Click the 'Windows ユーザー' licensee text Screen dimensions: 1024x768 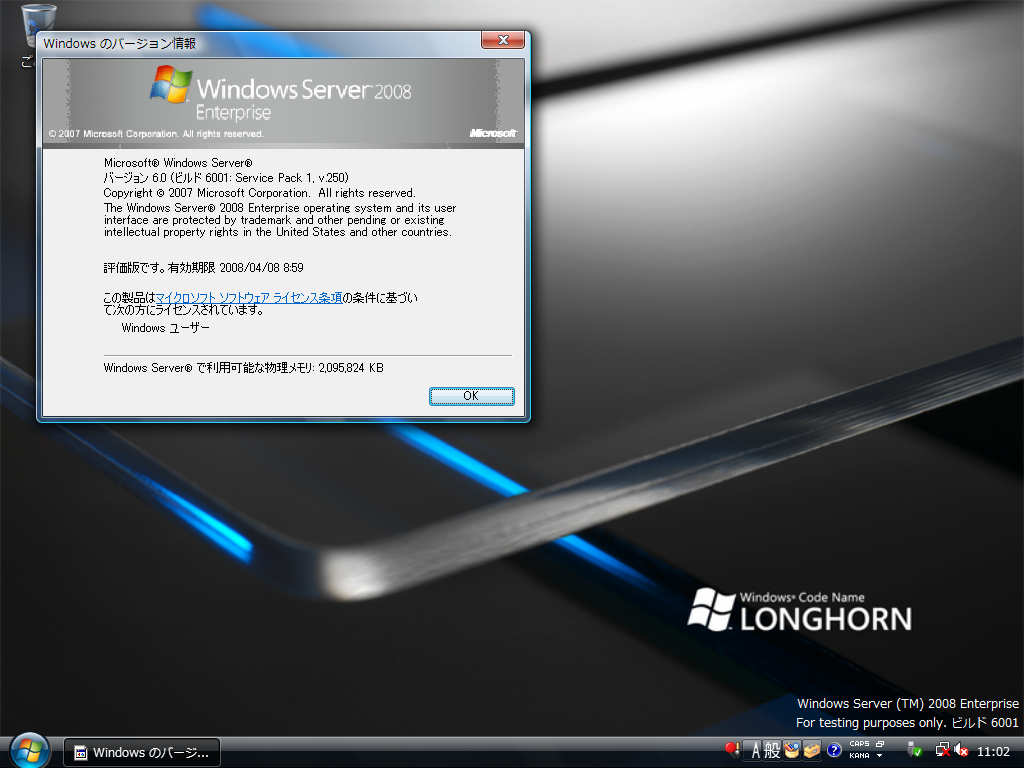pos(165,328)
